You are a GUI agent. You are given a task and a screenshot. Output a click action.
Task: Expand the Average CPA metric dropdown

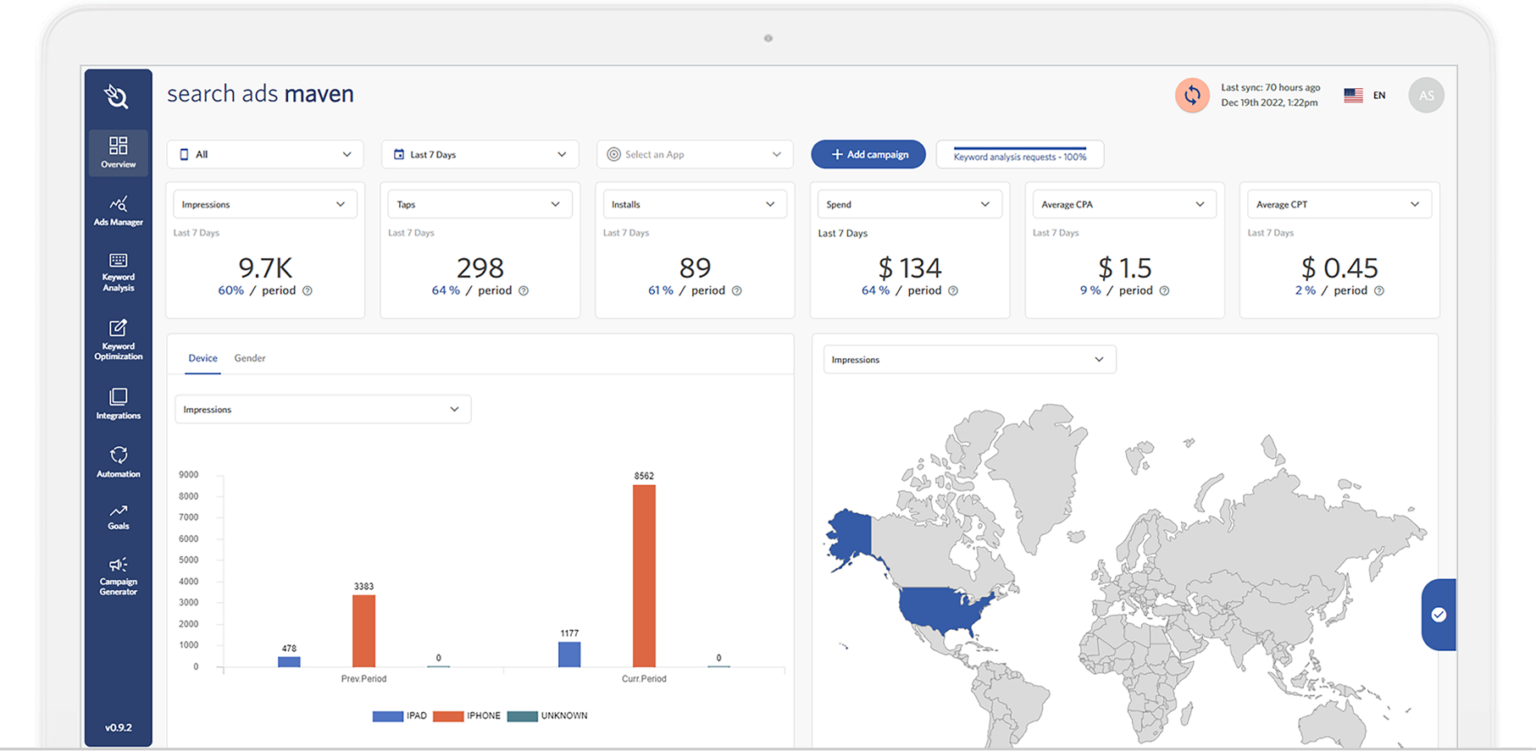point(1124,205)
